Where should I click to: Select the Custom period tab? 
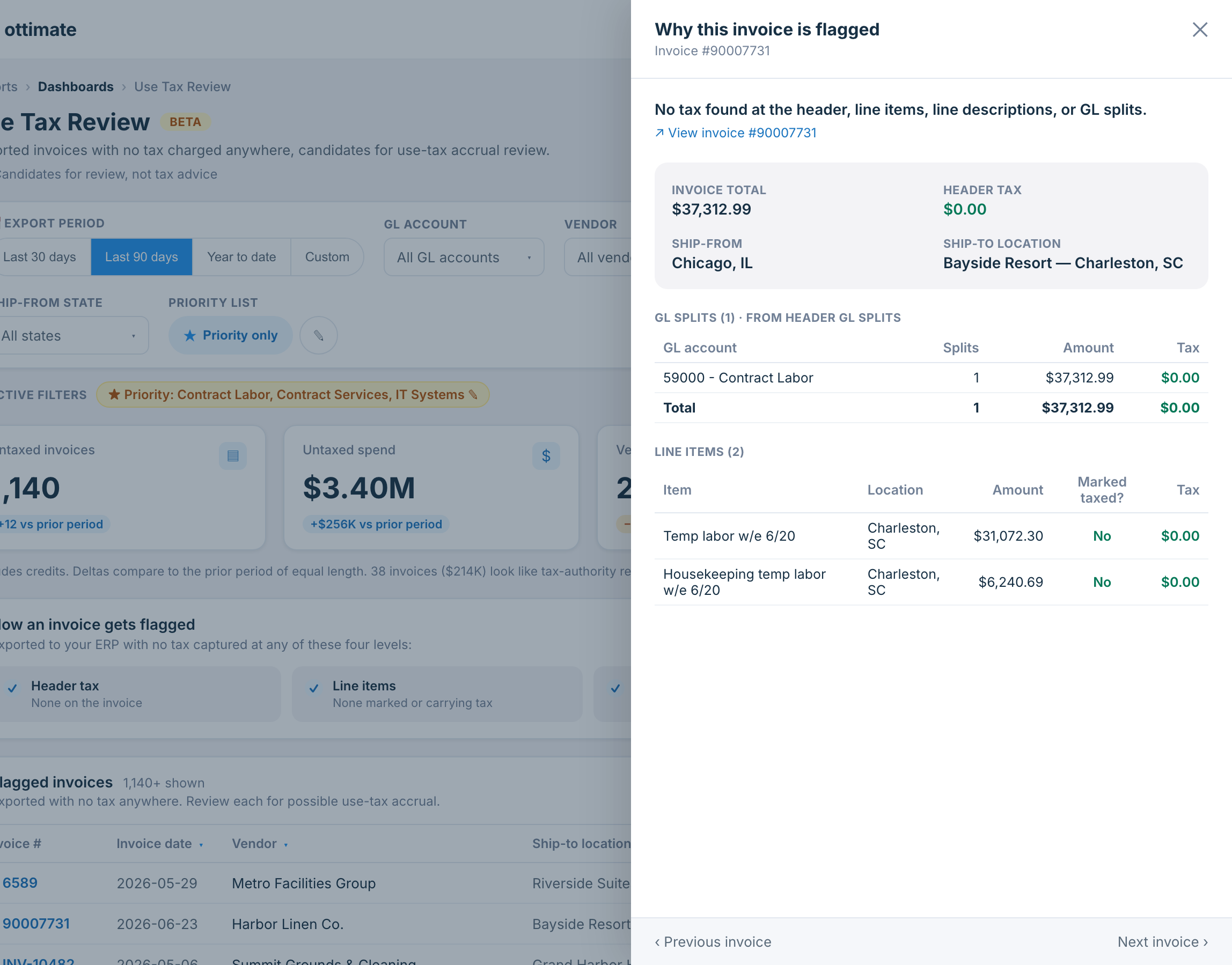327,257
